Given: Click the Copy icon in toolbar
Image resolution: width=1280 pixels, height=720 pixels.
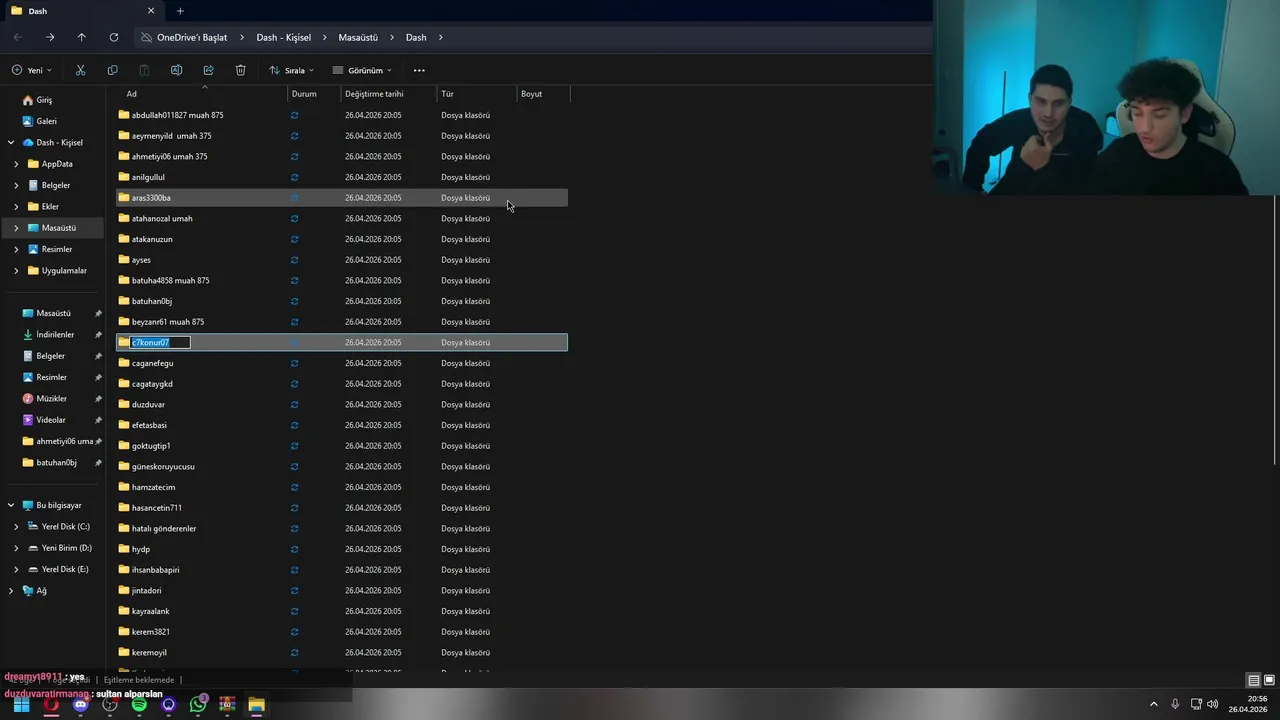Looking at the screenshot, I should click(x=112, y=70).
